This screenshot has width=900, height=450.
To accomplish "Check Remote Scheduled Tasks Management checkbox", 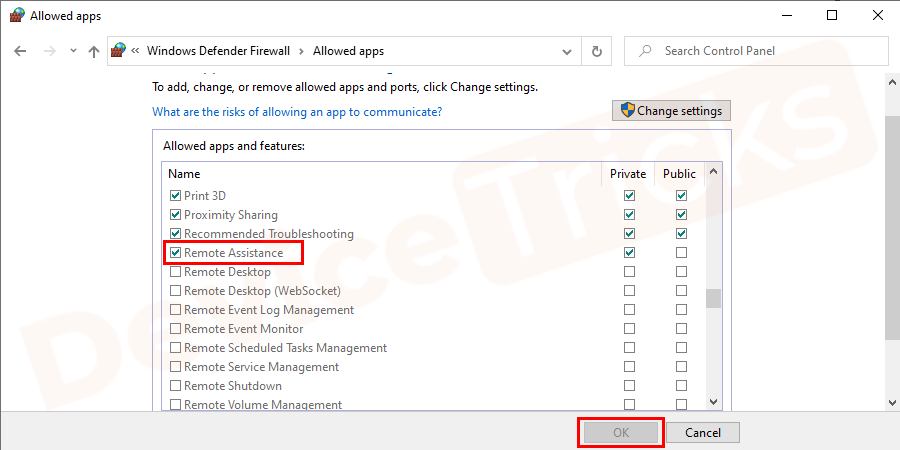I will click(176, 348).
